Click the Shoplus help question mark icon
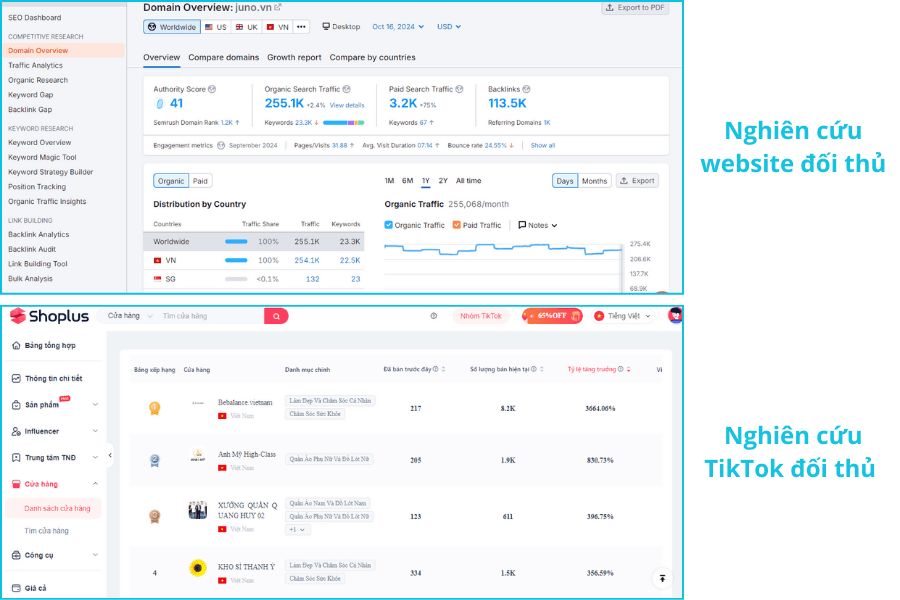900x600 pixels. (434, 316)
